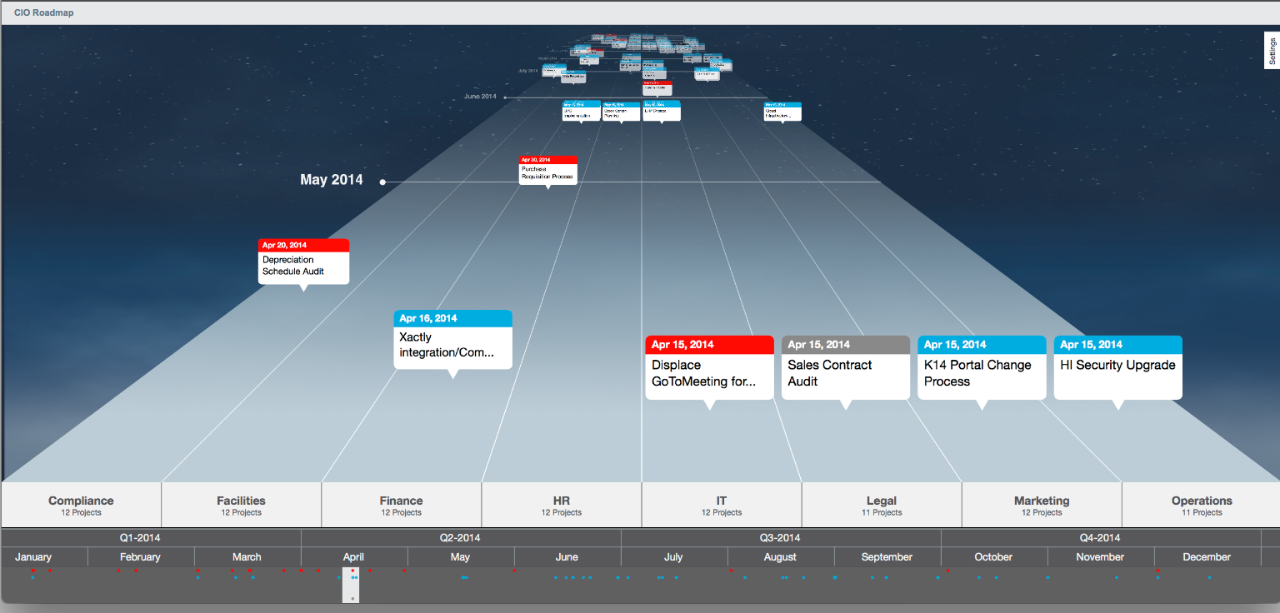Jump to August on the timeline
The width and height of the screenshot is (1280, 613).
click(x=780, y=557)
